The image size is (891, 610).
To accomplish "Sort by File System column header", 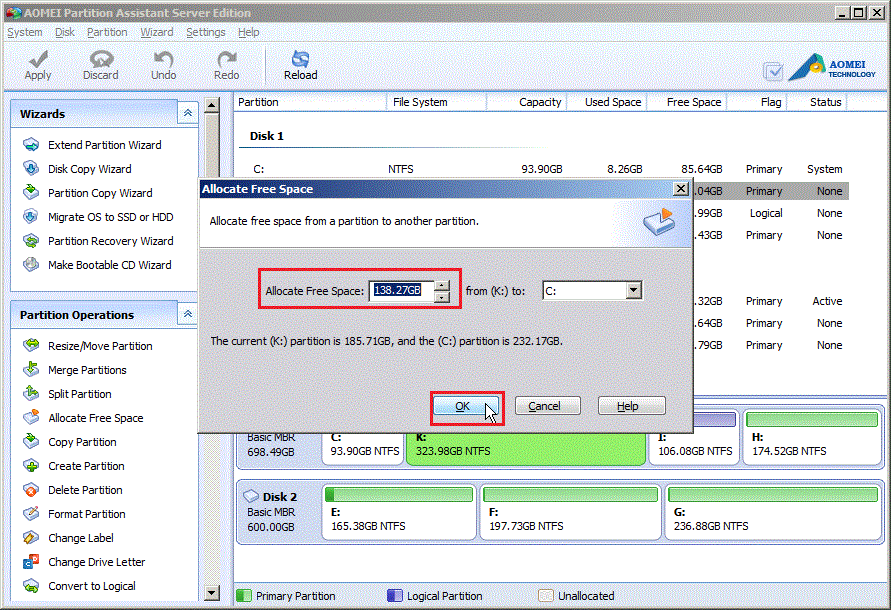I will (x=436, y=102).
